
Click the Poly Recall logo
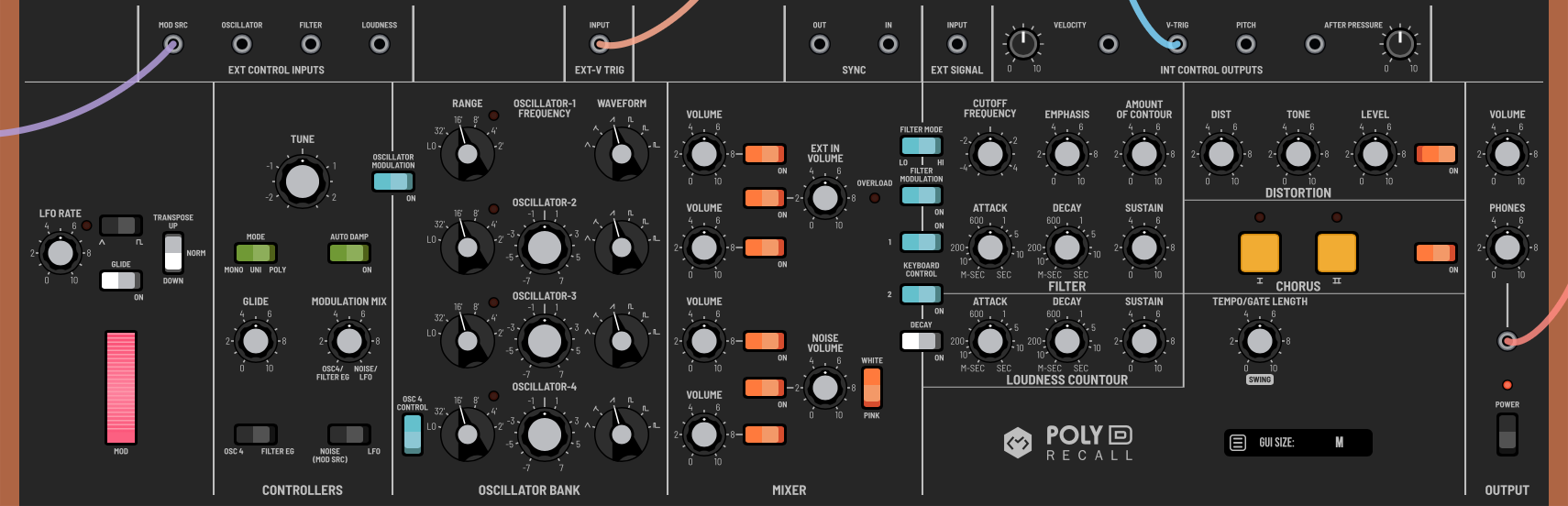[1068, 443]
